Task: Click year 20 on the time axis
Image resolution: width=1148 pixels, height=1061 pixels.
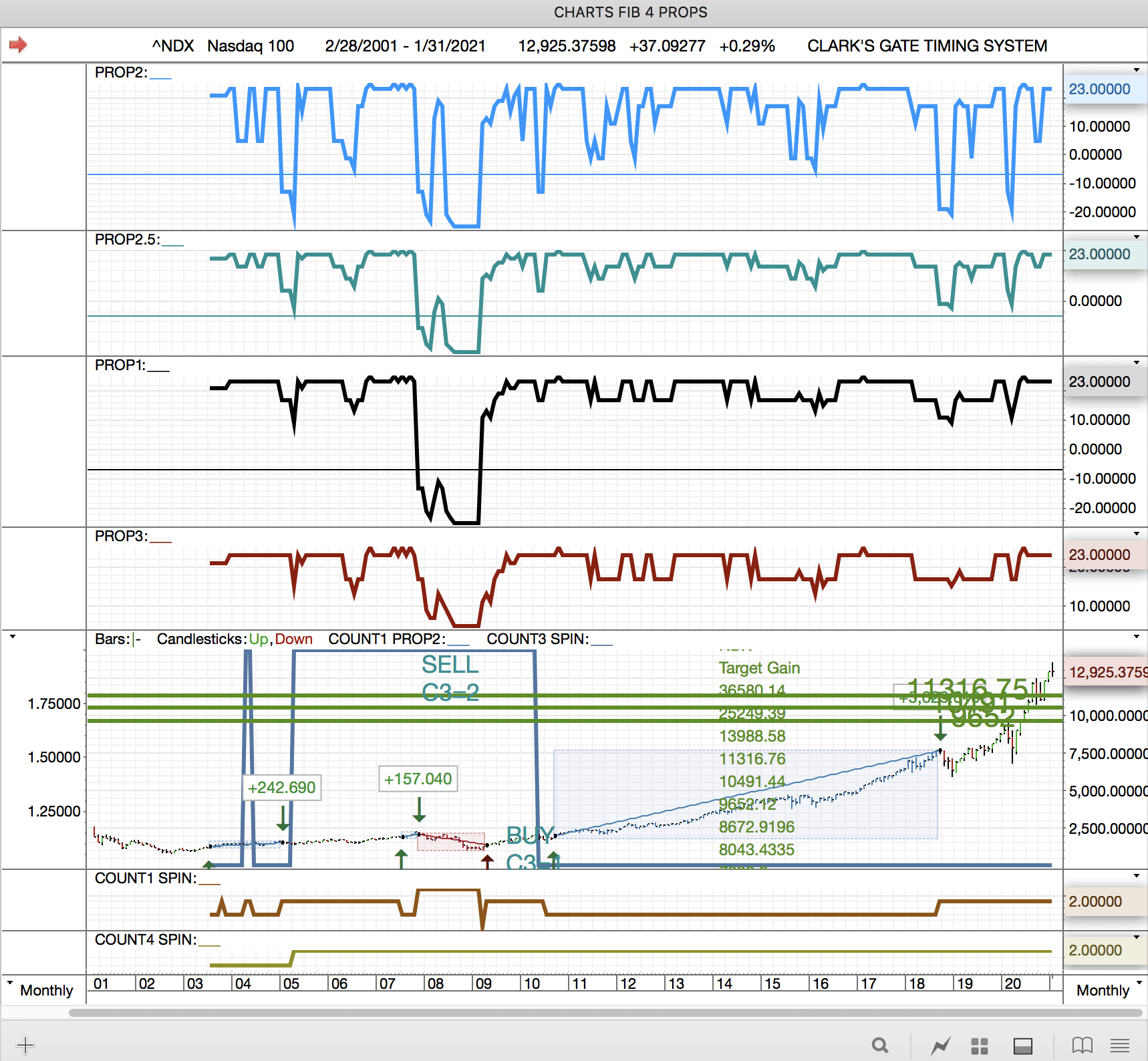Action: 1013,983
